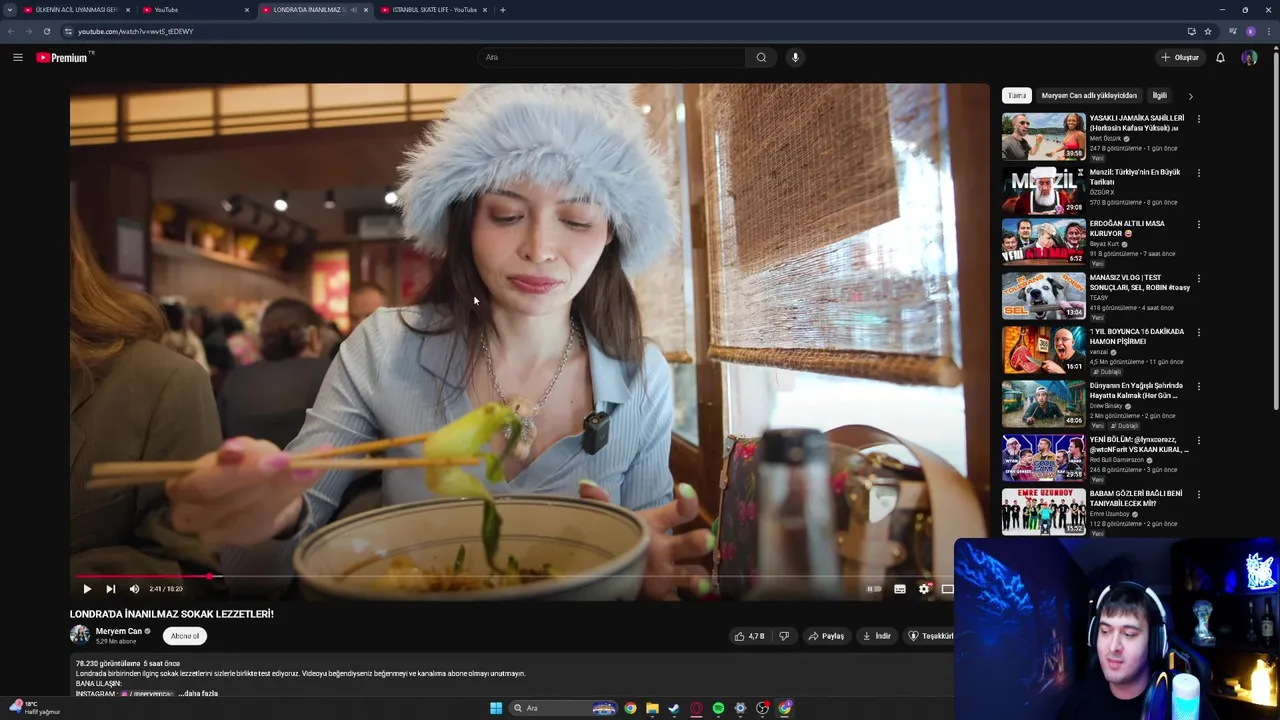
Task: Open the YASAKLI JAMAİKA SAHİLLERİ video thumbnail
Action: click(x=1044, y=136)
